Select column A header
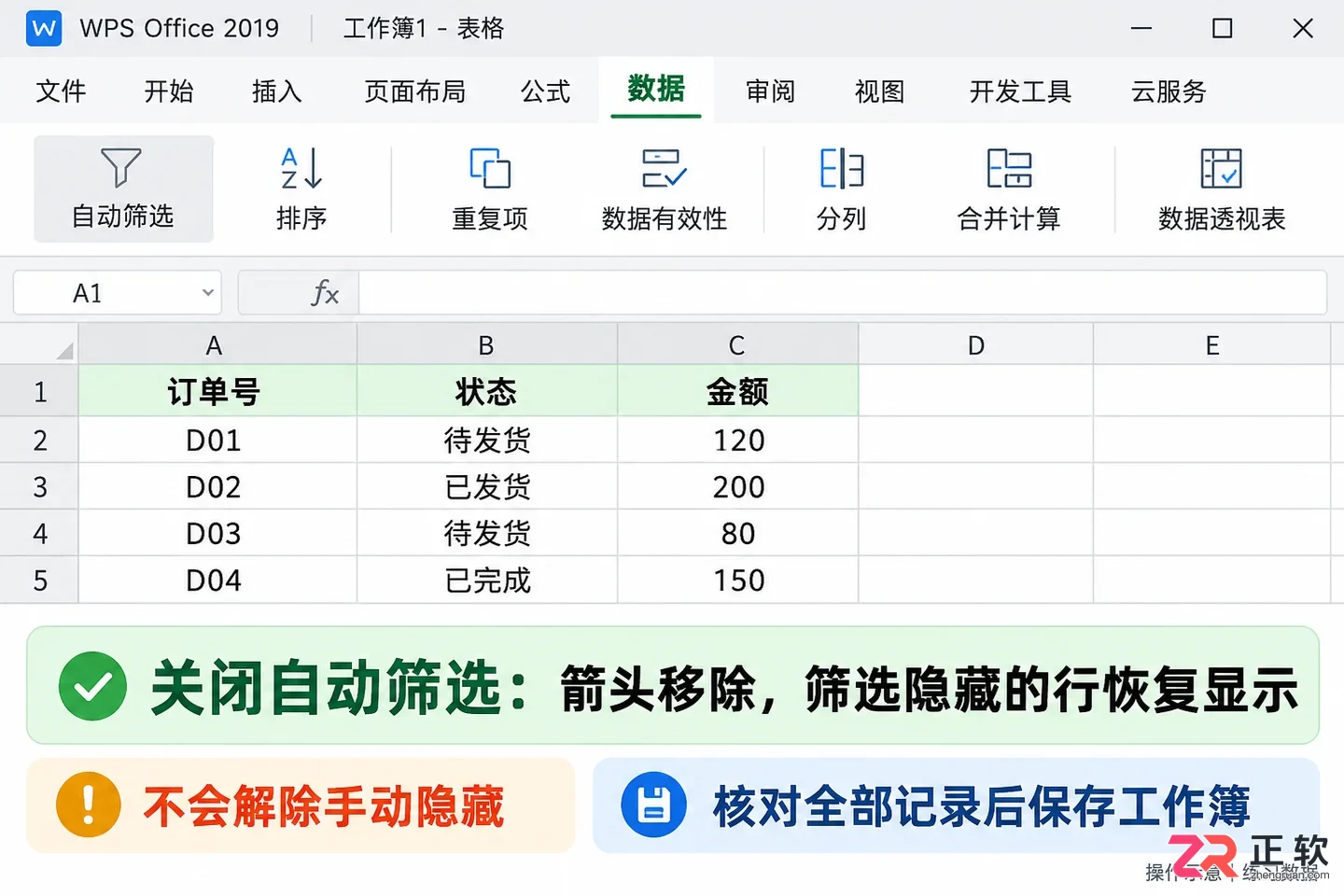The height and width of the screenshot is (896, 1344). click(x=217, y=344)
